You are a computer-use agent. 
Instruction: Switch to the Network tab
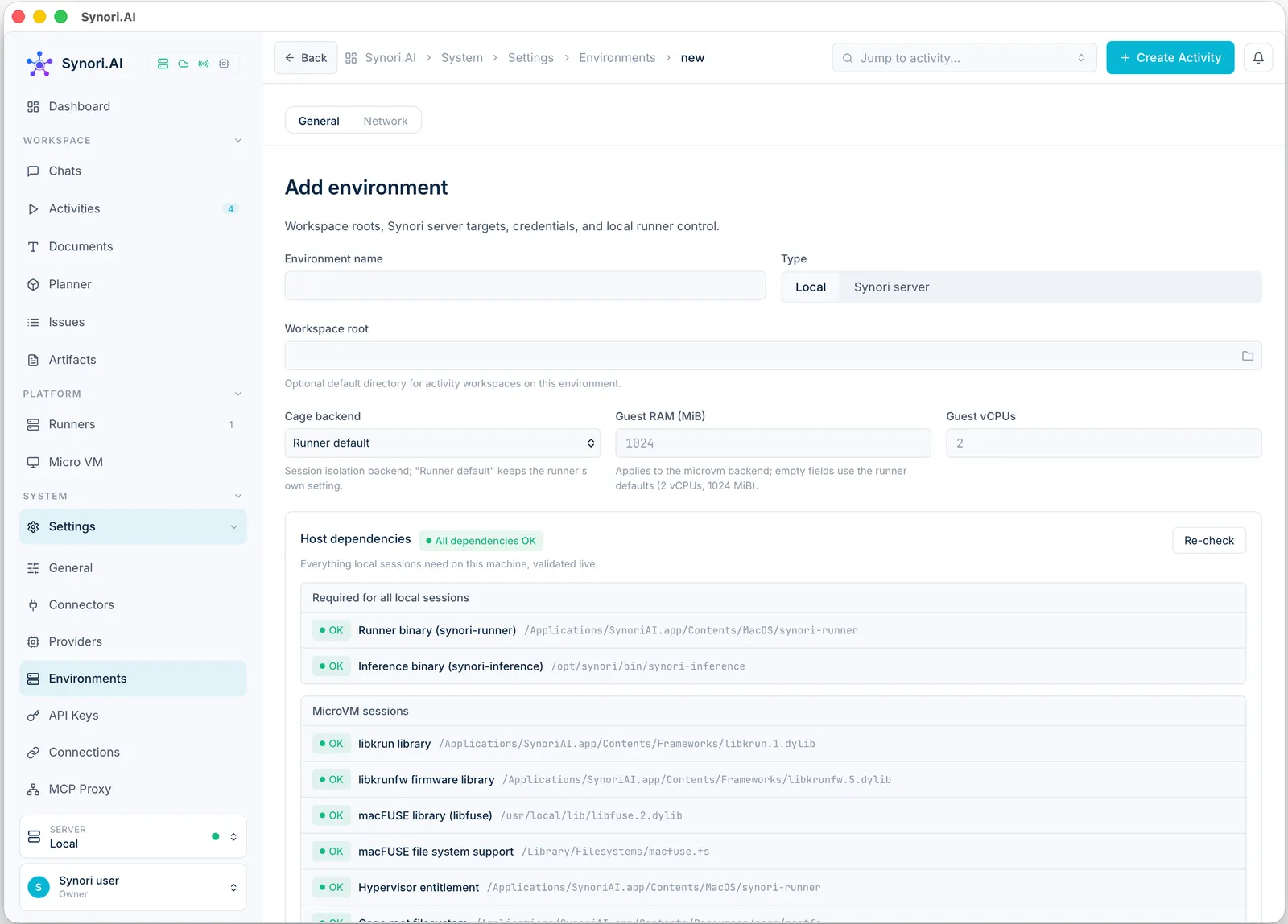386,121
